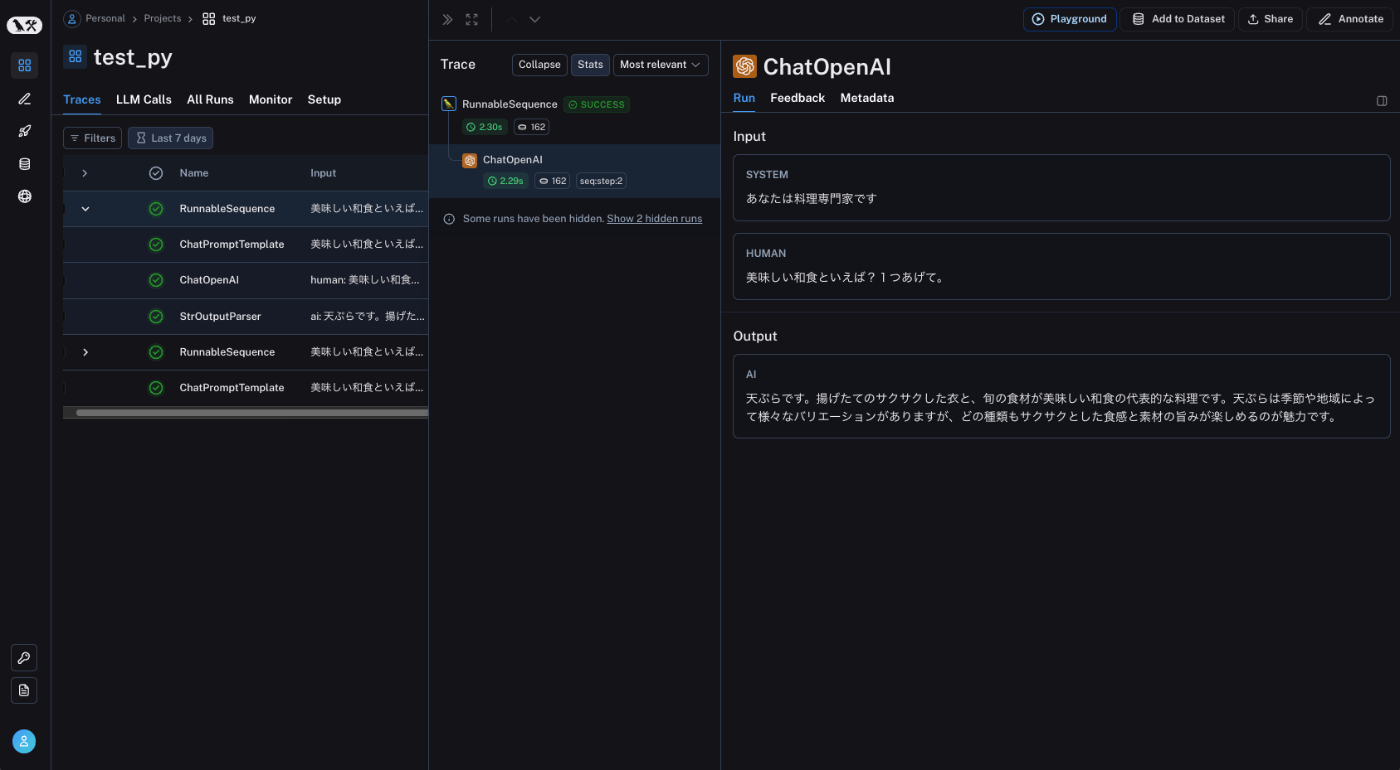Viewport: 1400px width, 770px height.
Task: Collapse the expanded RunnableSequence row chevron
Action: click(85, 209)
